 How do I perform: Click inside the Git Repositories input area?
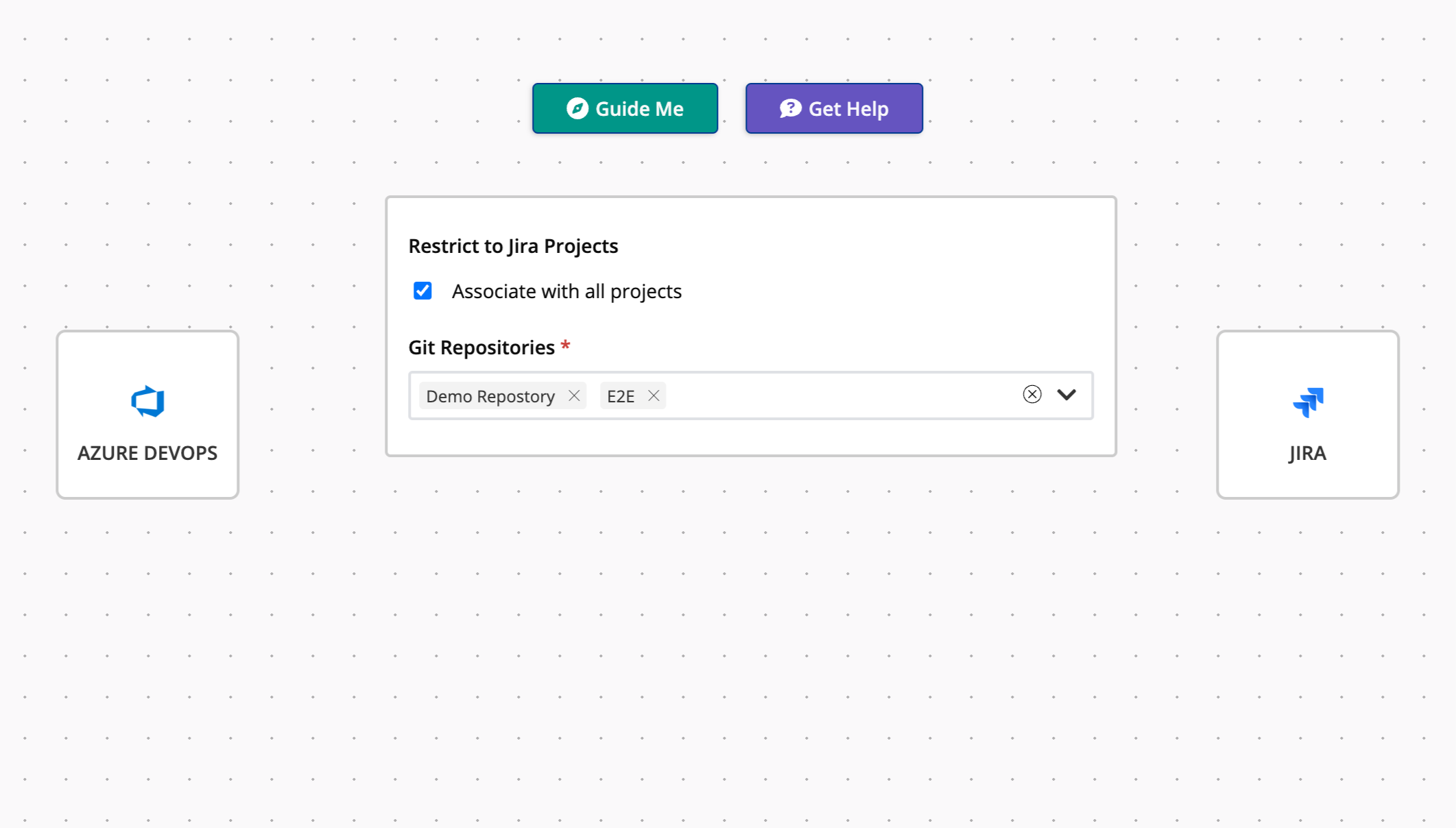pos(837,395)
